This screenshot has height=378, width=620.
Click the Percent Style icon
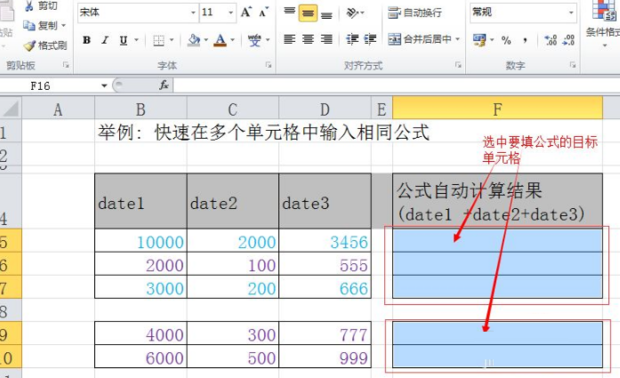coord(506,40)
